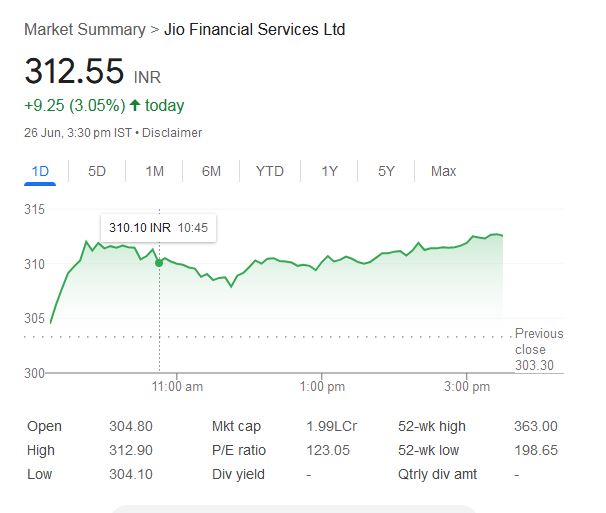
Task: Open the 5Y chart tab
Action: click(x=387, y=171)
